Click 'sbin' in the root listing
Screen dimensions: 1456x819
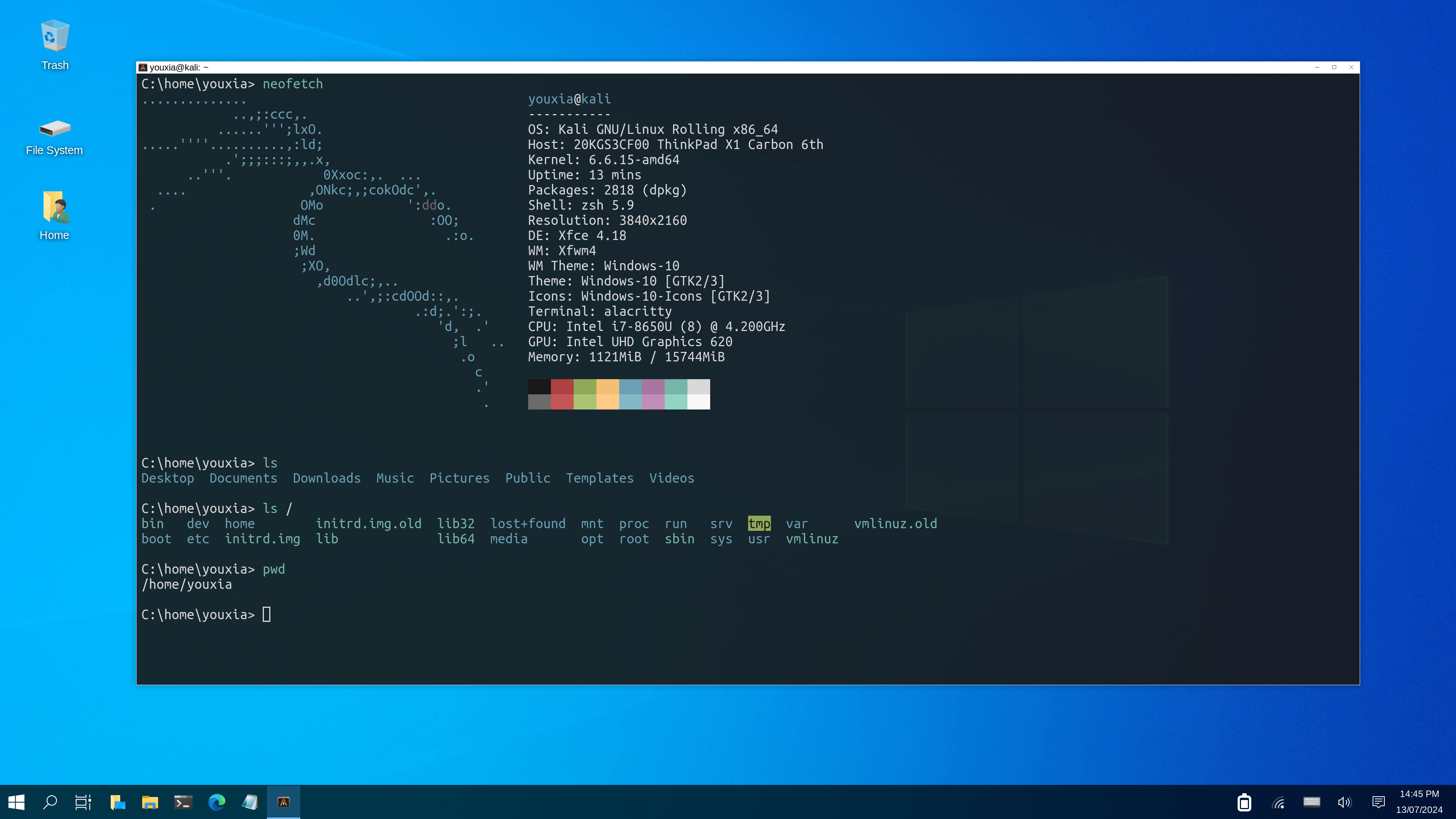679,539
